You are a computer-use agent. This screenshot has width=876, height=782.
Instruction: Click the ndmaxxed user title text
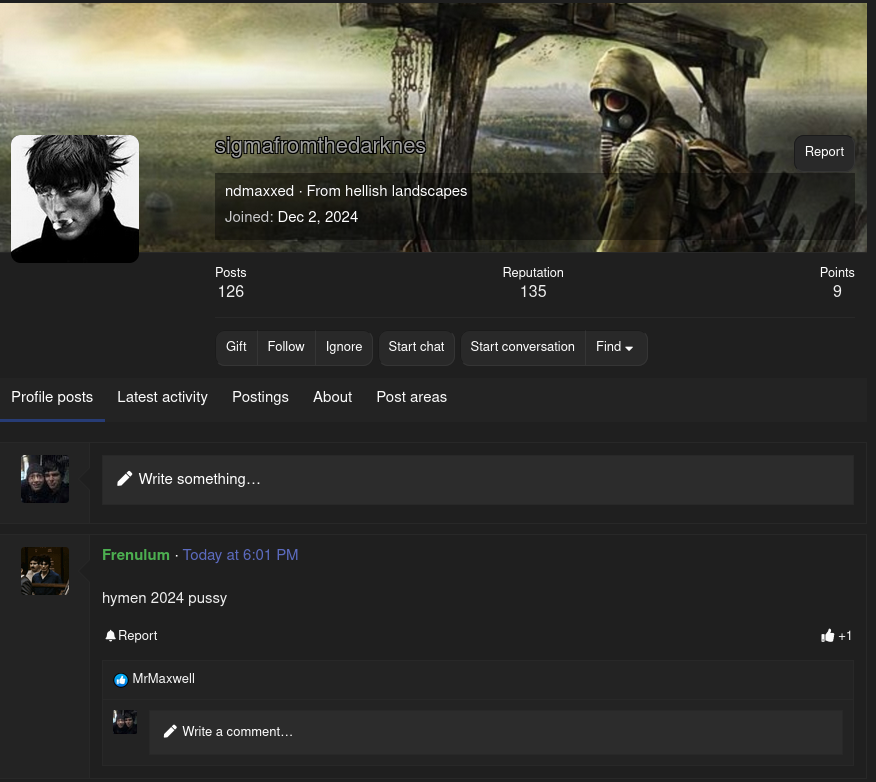pyautogui.click(x=259, y=191)
